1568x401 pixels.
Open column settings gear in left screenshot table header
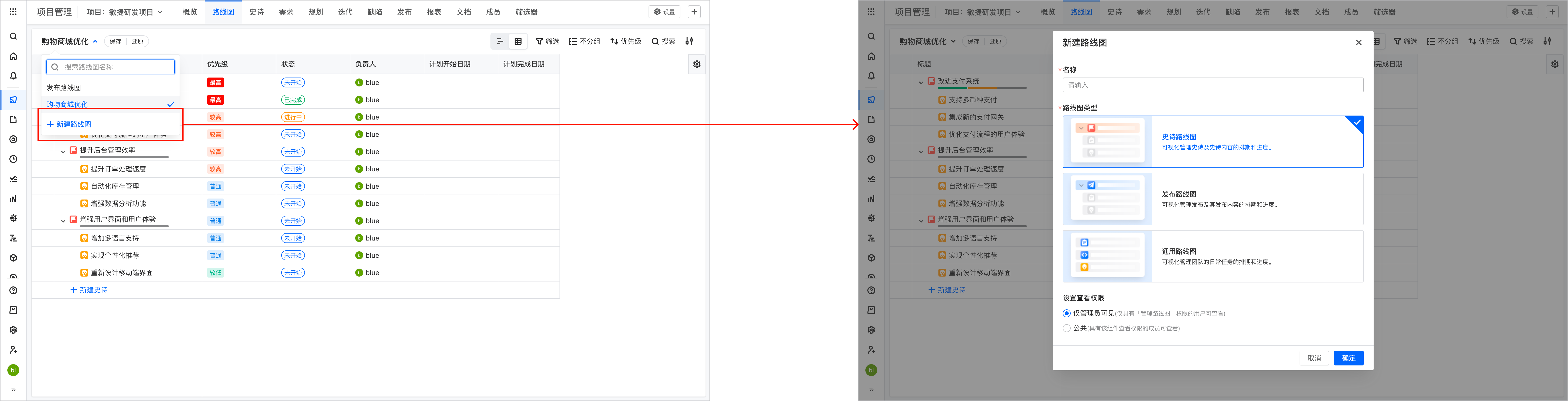click(x=697, y=64)
